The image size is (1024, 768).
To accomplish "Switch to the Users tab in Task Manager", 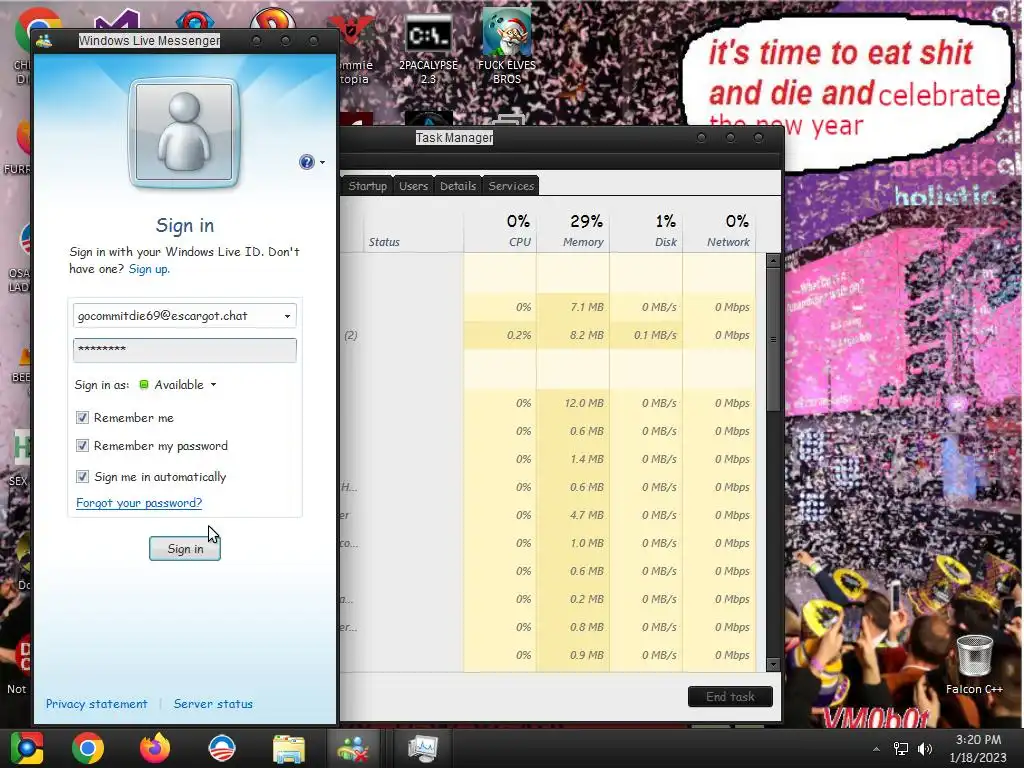I will tap(413, 185).
